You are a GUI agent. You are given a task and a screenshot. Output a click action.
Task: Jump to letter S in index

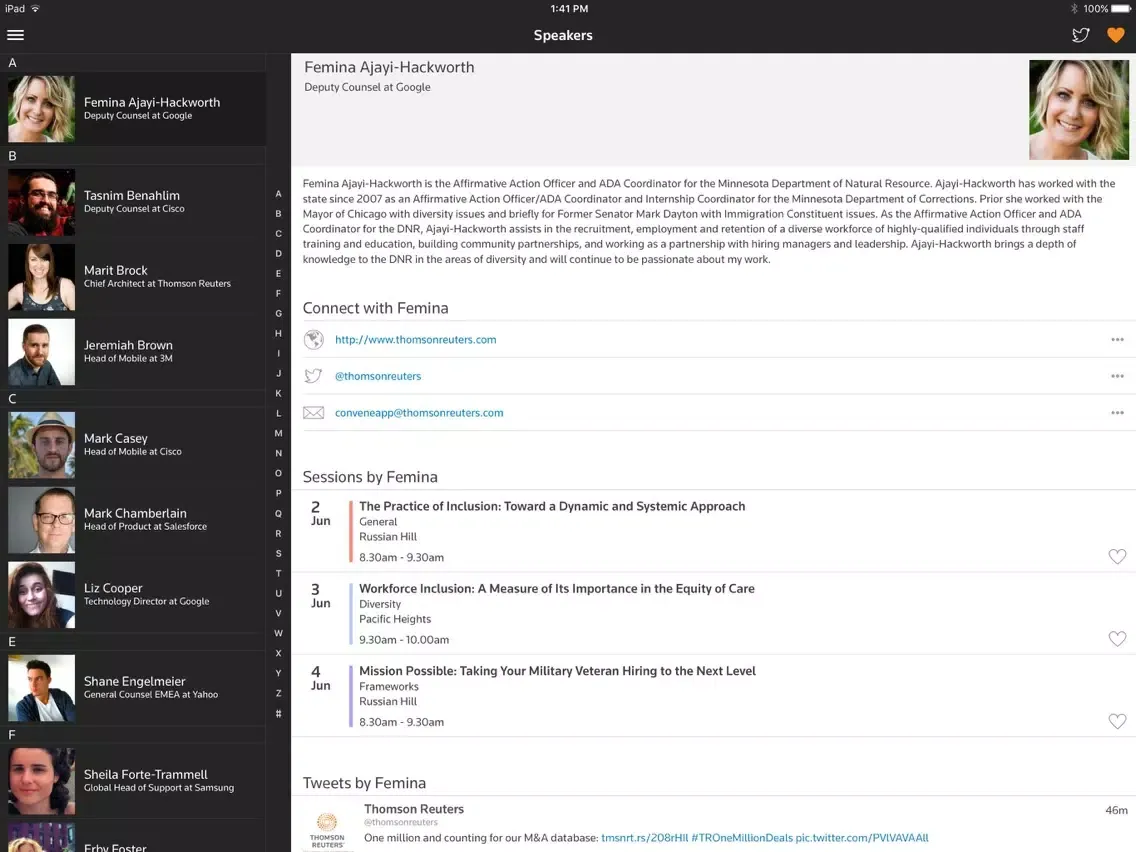[x=278, y=554]
